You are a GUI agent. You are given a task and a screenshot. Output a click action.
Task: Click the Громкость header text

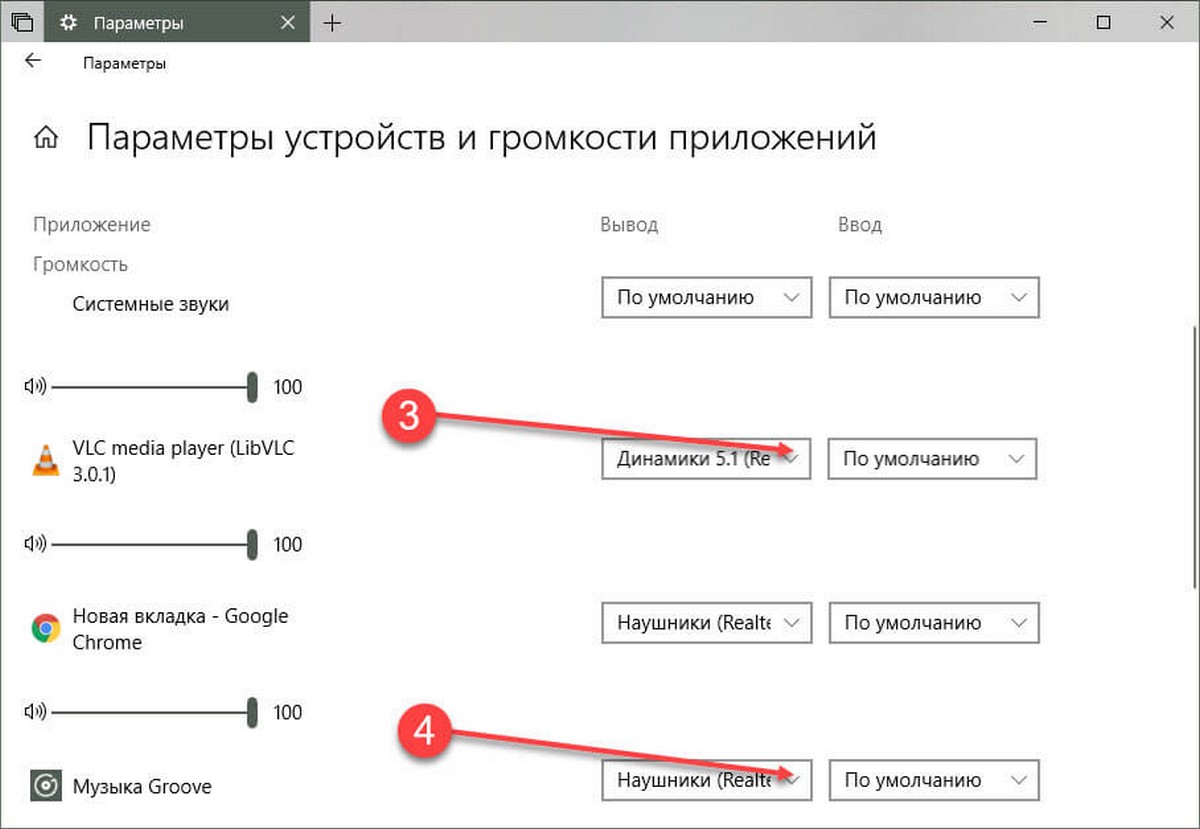80,265
